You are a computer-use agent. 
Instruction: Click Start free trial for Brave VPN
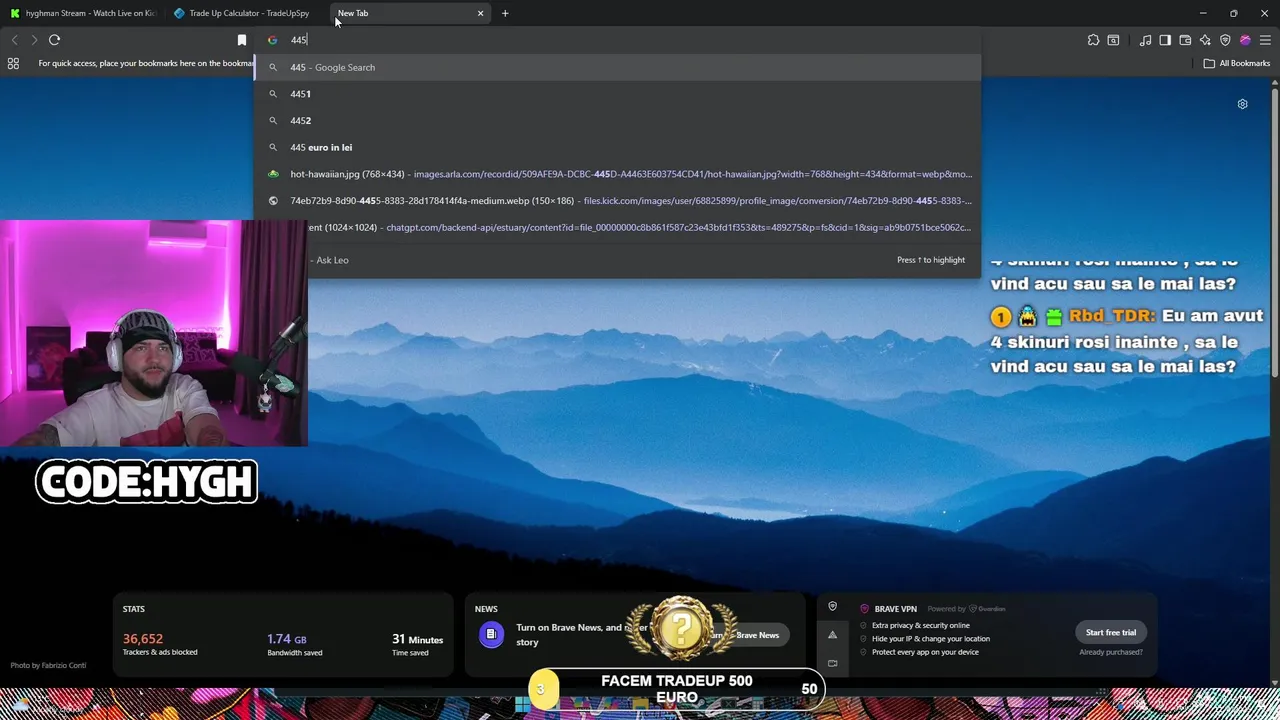pos(1111,632)
